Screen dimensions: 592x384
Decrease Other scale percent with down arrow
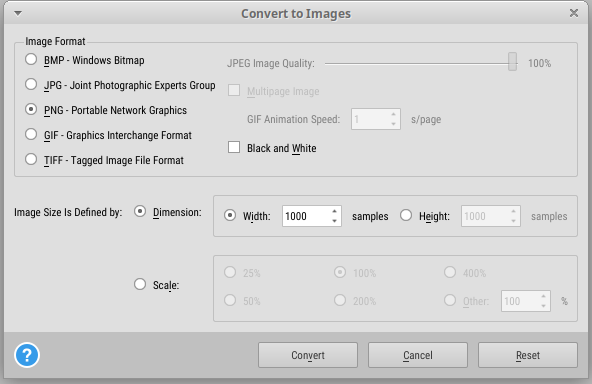coord(543,306)
